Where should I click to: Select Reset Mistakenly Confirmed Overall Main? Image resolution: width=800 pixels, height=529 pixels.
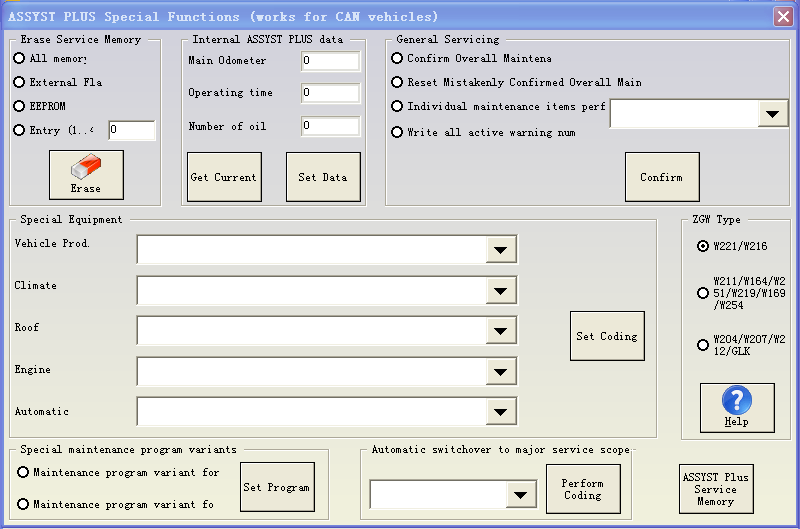397,82
